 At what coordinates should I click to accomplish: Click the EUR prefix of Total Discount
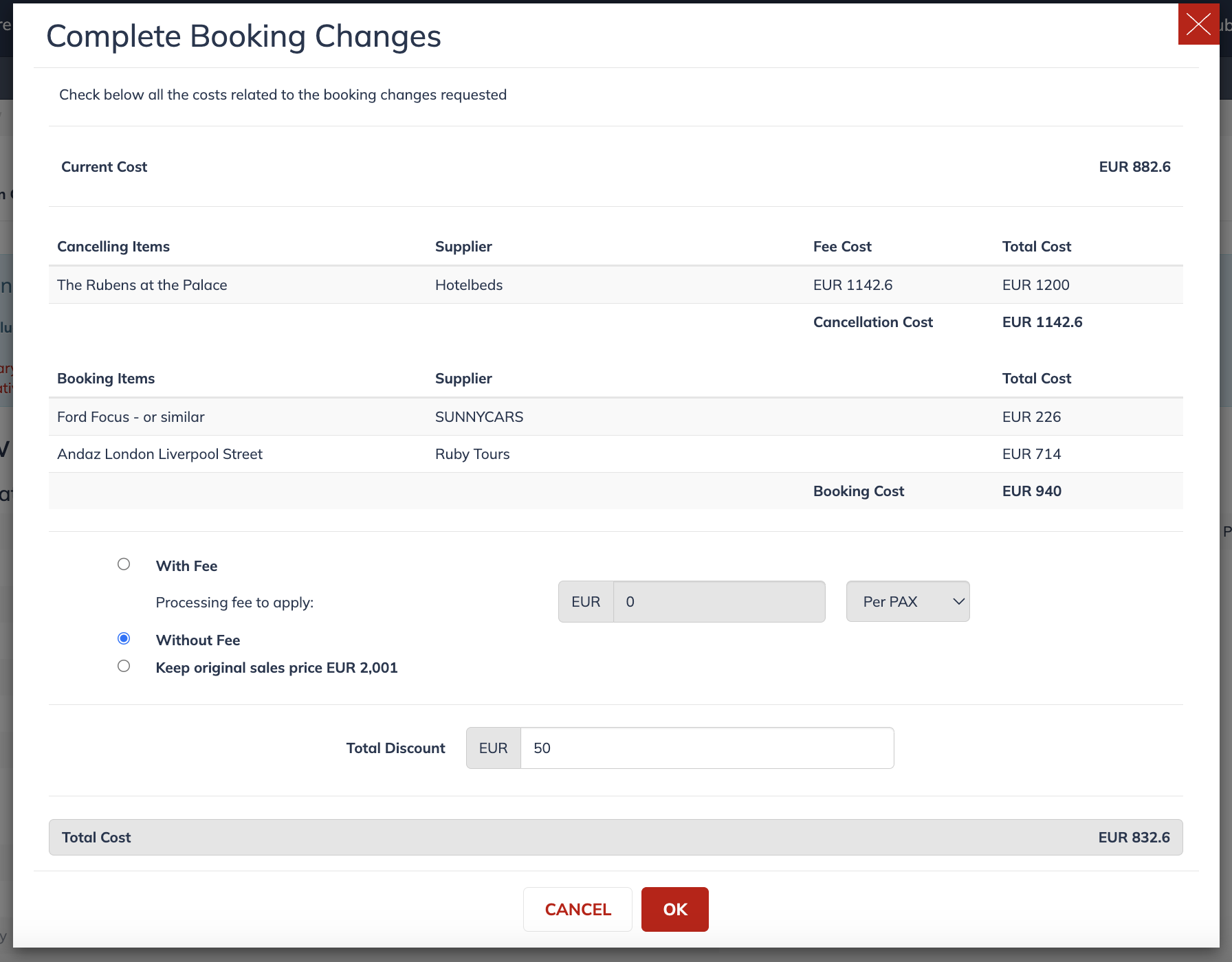click(493, 748)
